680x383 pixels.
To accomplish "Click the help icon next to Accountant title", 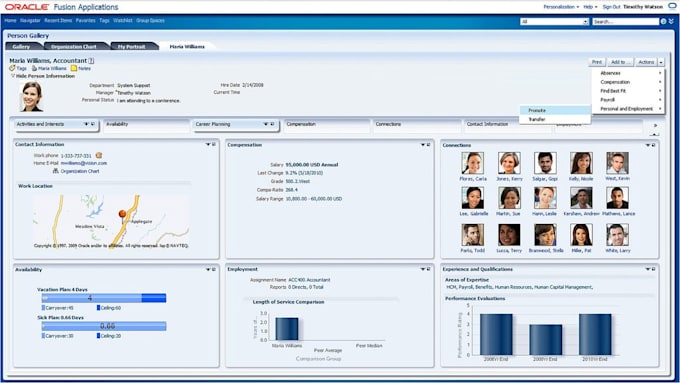I will pyautogui.click(x=91, y=61).
